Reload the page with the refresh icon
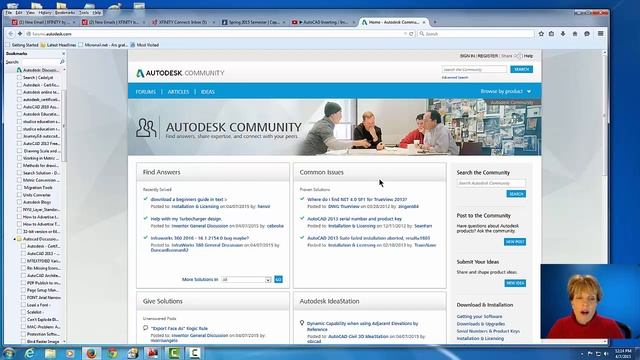This screenshot has height=360, width=640. click(x=411, y=34)
